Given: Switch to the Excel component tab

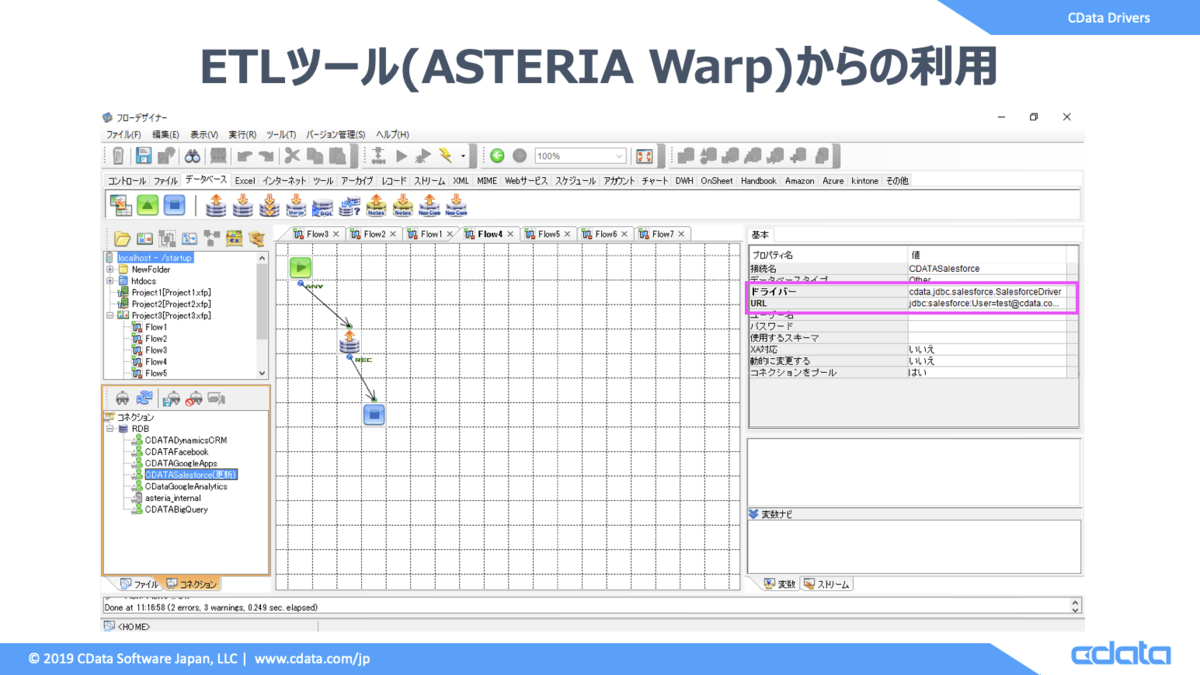Looking at the screenshot, I should click(x=245, y=181).
